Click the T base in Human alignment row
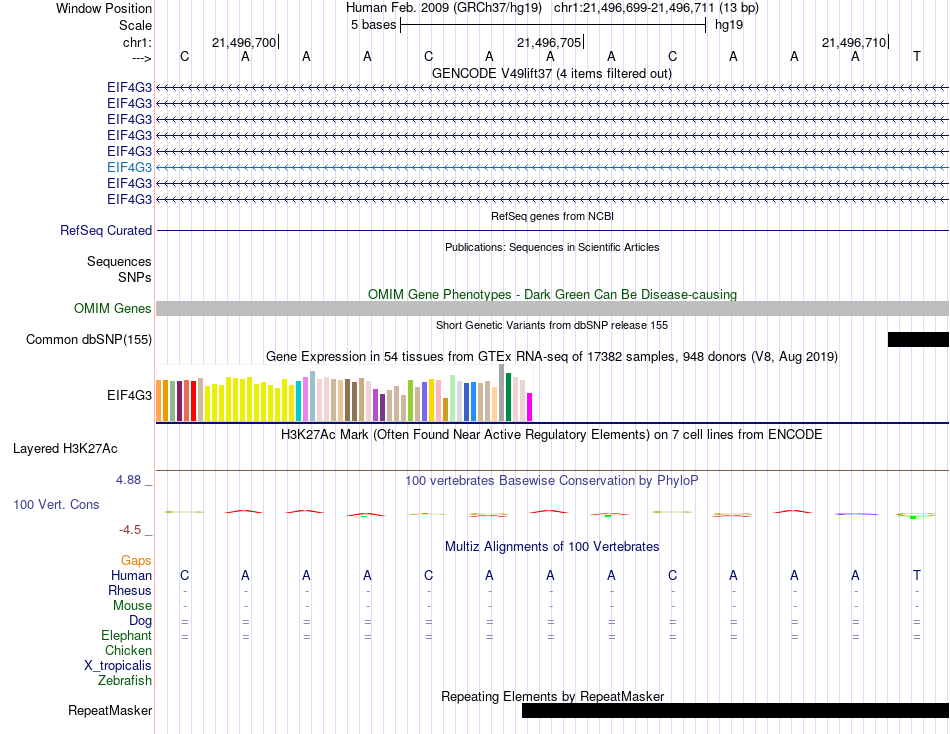This screenshot has width=950, height=734. [x=917, y=575]
